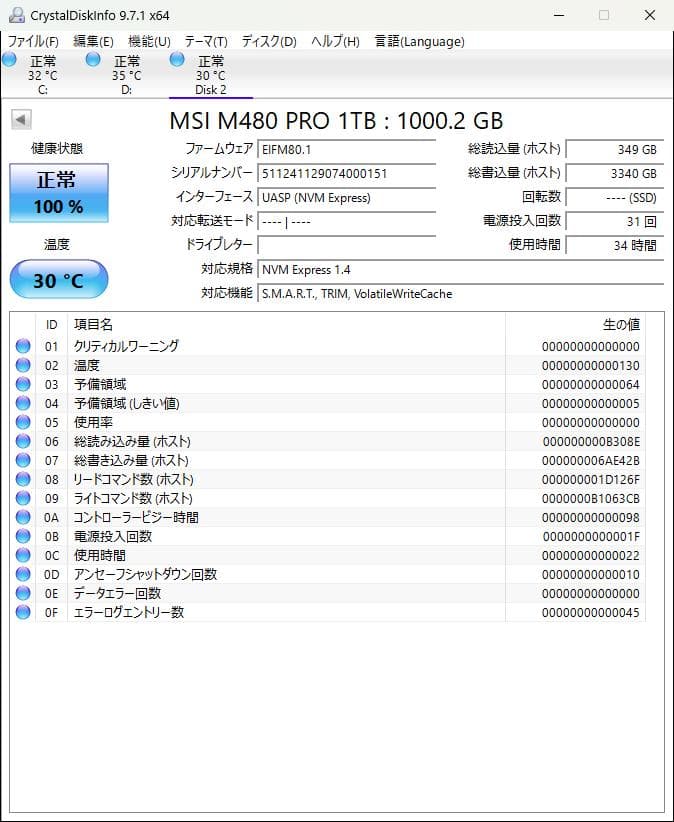
Task: Click status orb for ID 0D アンセーフシャットダウン回数
Action: point(23,574)
